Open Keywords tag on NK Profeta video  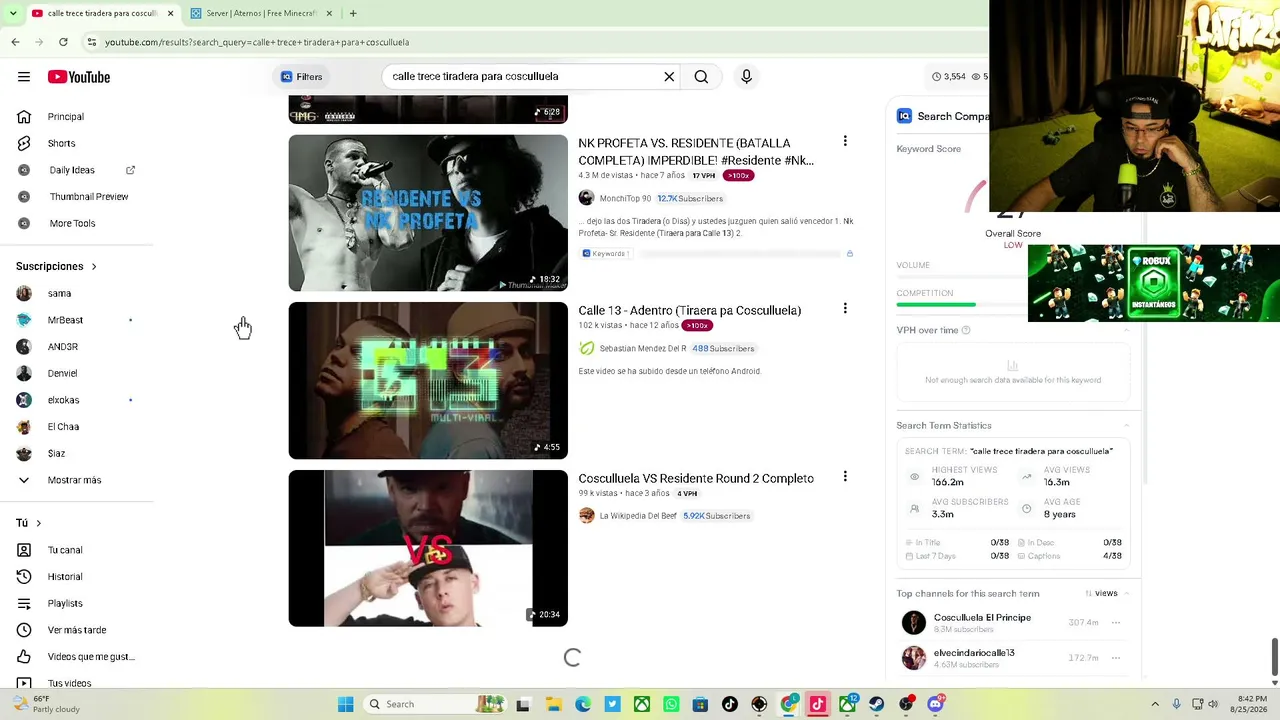[606, 254]
